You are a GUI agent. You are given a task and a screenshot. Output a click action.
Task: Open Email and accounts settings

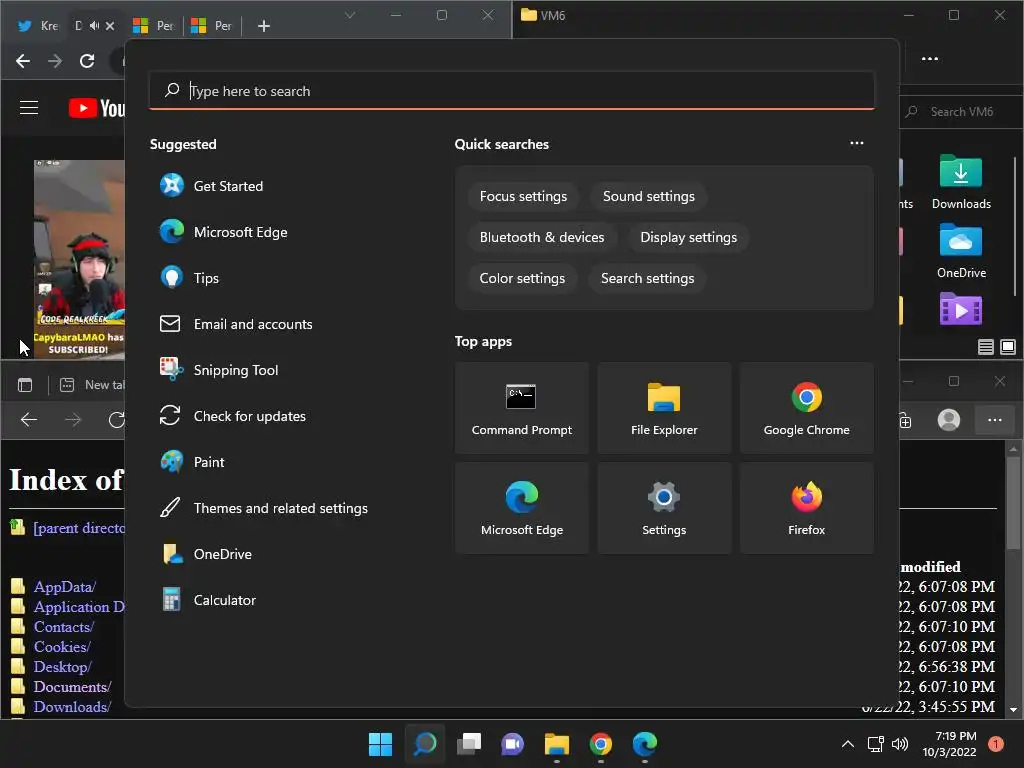(x=236, y=324)
